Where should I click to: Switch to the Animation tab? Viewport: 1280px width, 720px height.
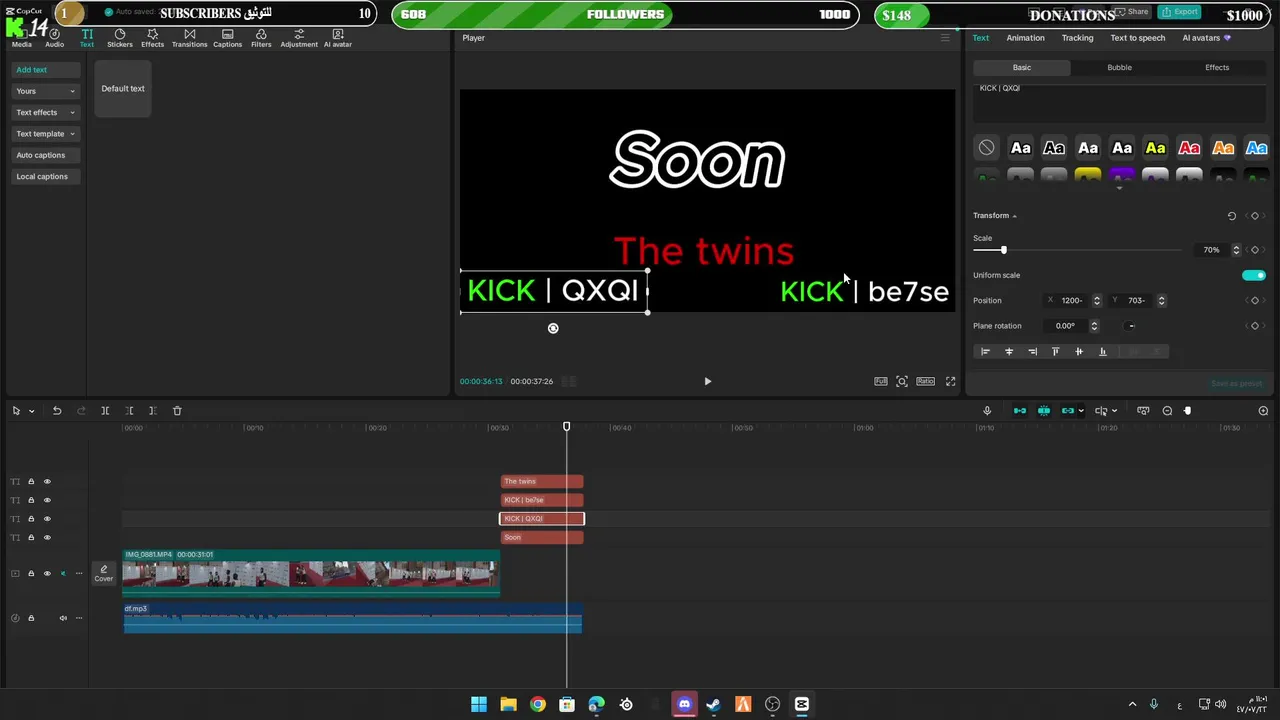[x=1025, y=38]
